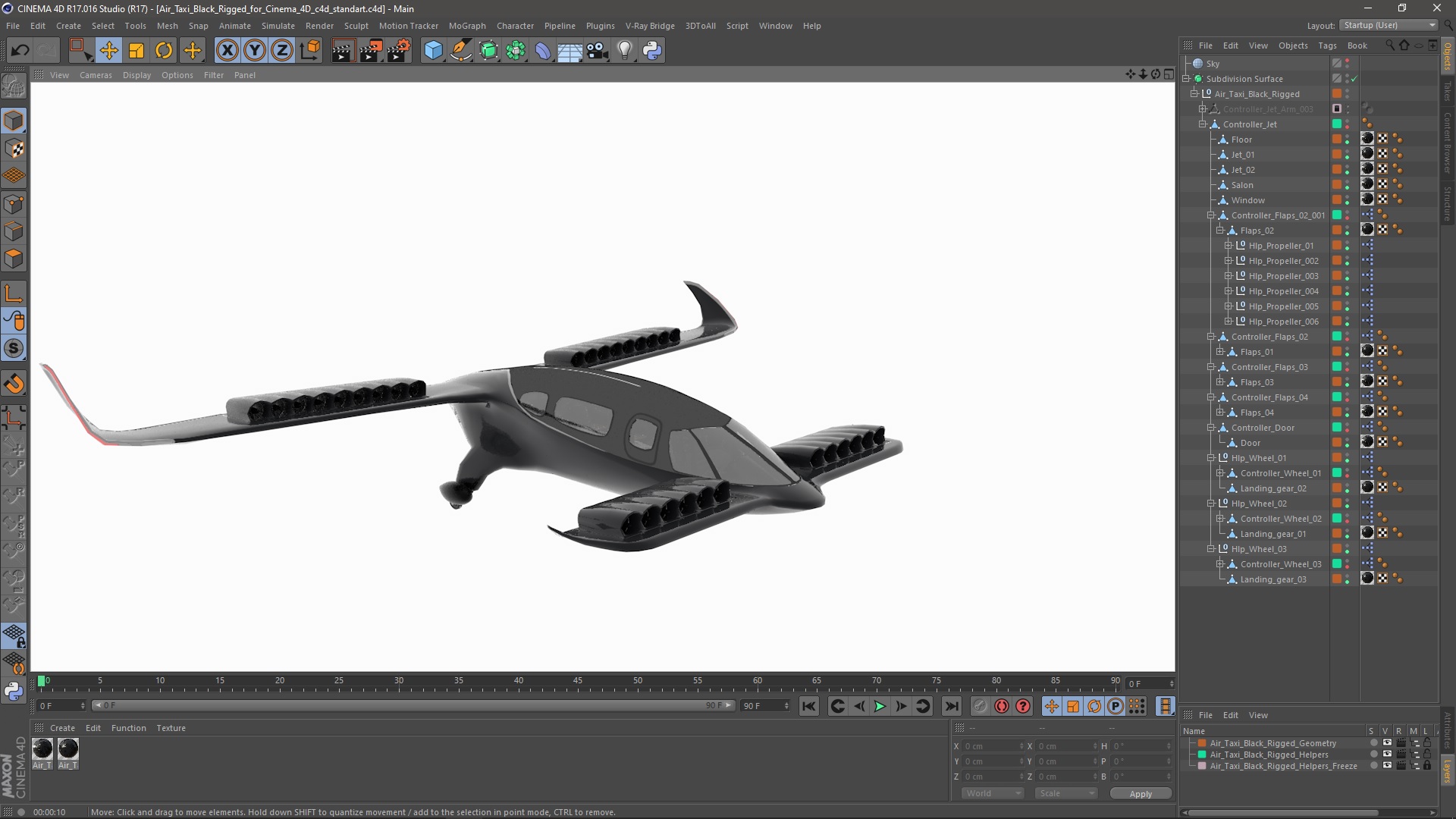1456x819 pixels.
Task: Select the Rotate tool icon
Action: [164, 51]
